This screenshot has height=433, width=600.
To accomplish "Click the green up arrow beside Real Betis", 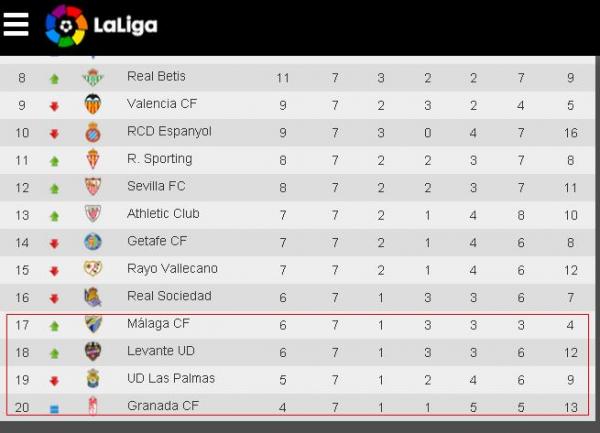I will tap(54, 78).
